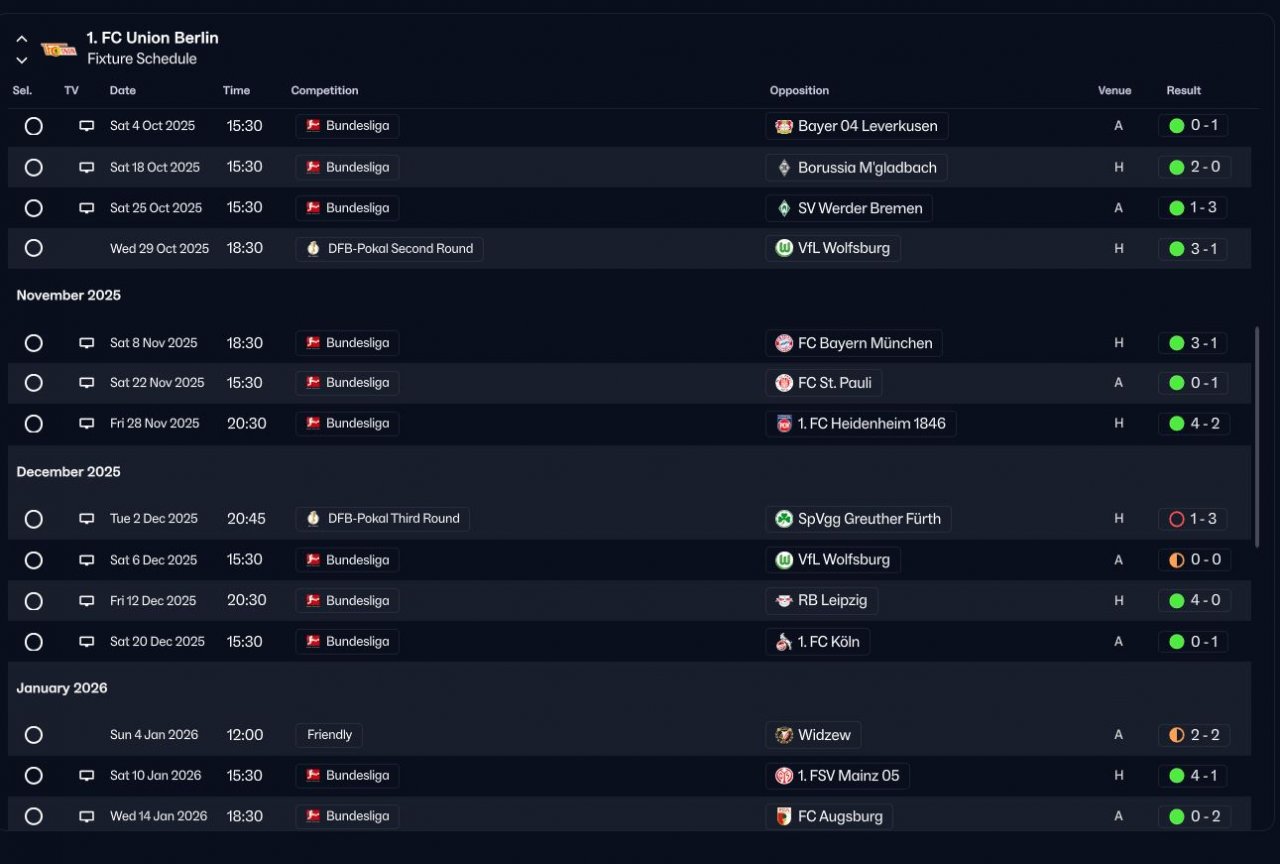Open the SpVgg Greuther Fürth 1 - 3 result

click(1194, 519)
